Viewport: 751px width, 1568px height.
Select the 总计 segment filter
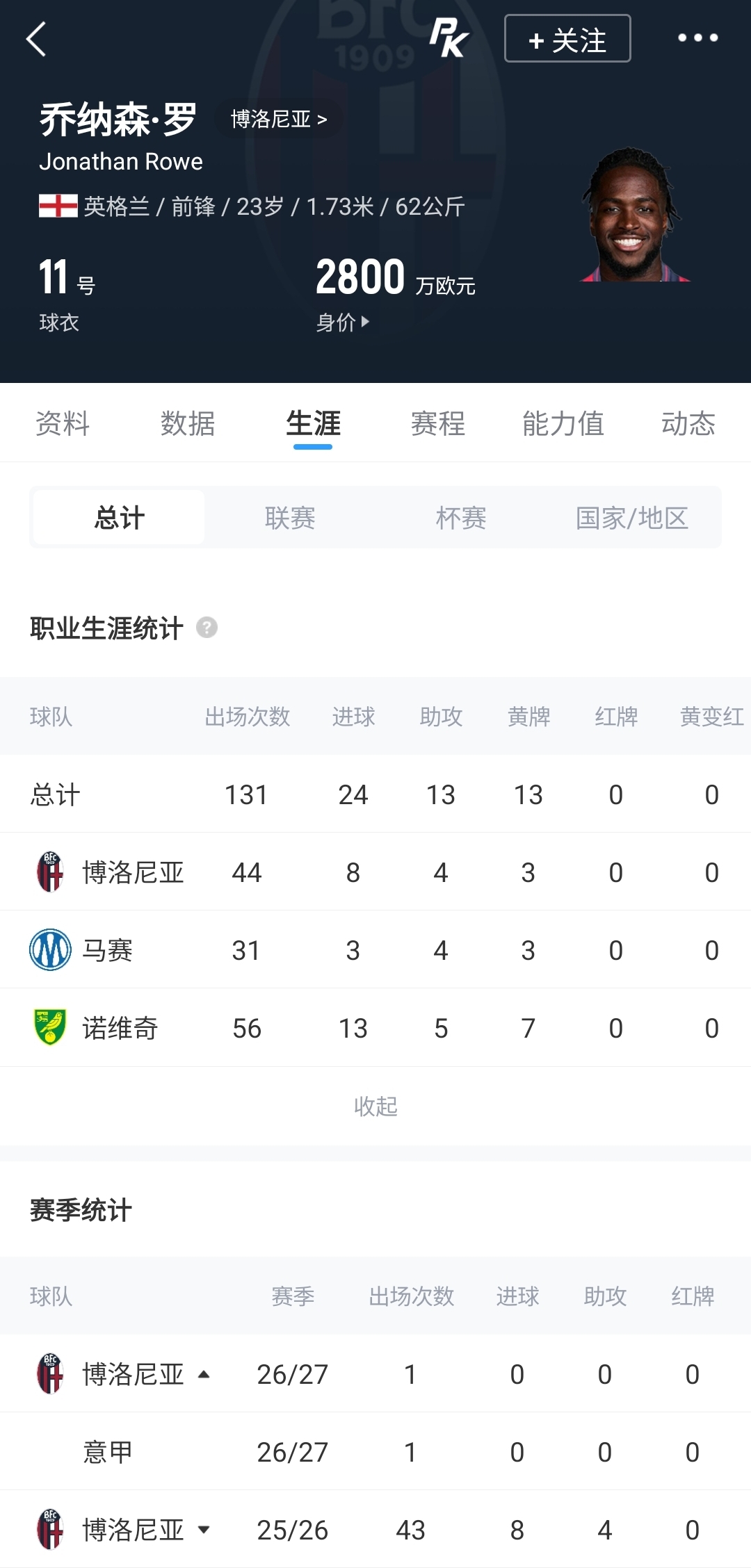tap(119, 518)
